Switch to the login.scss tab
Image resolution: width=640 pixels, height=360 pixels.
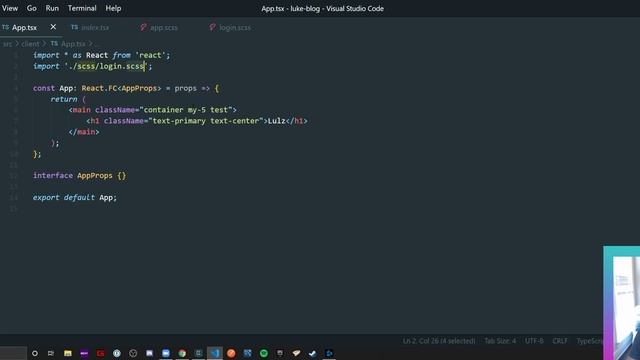coord(235,28)
